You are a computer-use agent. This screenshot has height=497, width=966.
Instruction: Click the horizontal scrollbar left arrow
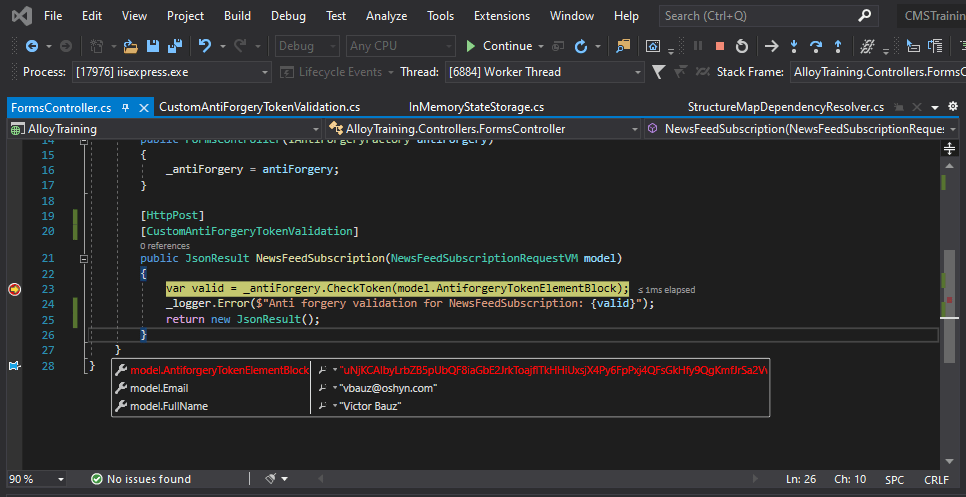(320, 479)
